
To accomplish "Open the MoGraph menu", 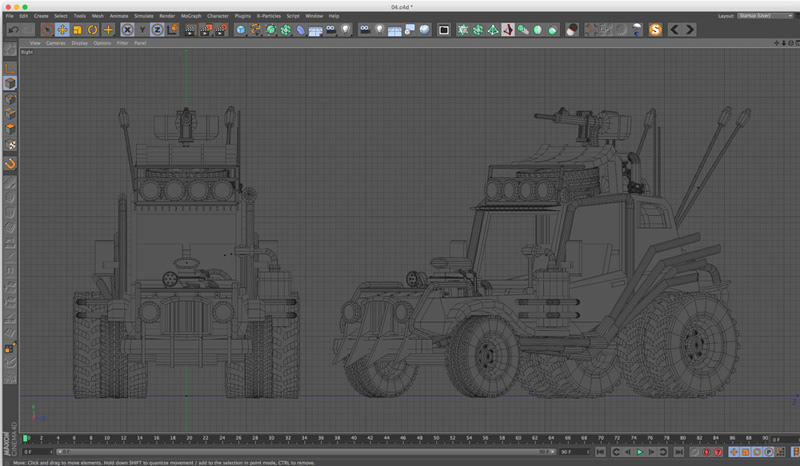I will pyautogui.click(x=191, y=16).
